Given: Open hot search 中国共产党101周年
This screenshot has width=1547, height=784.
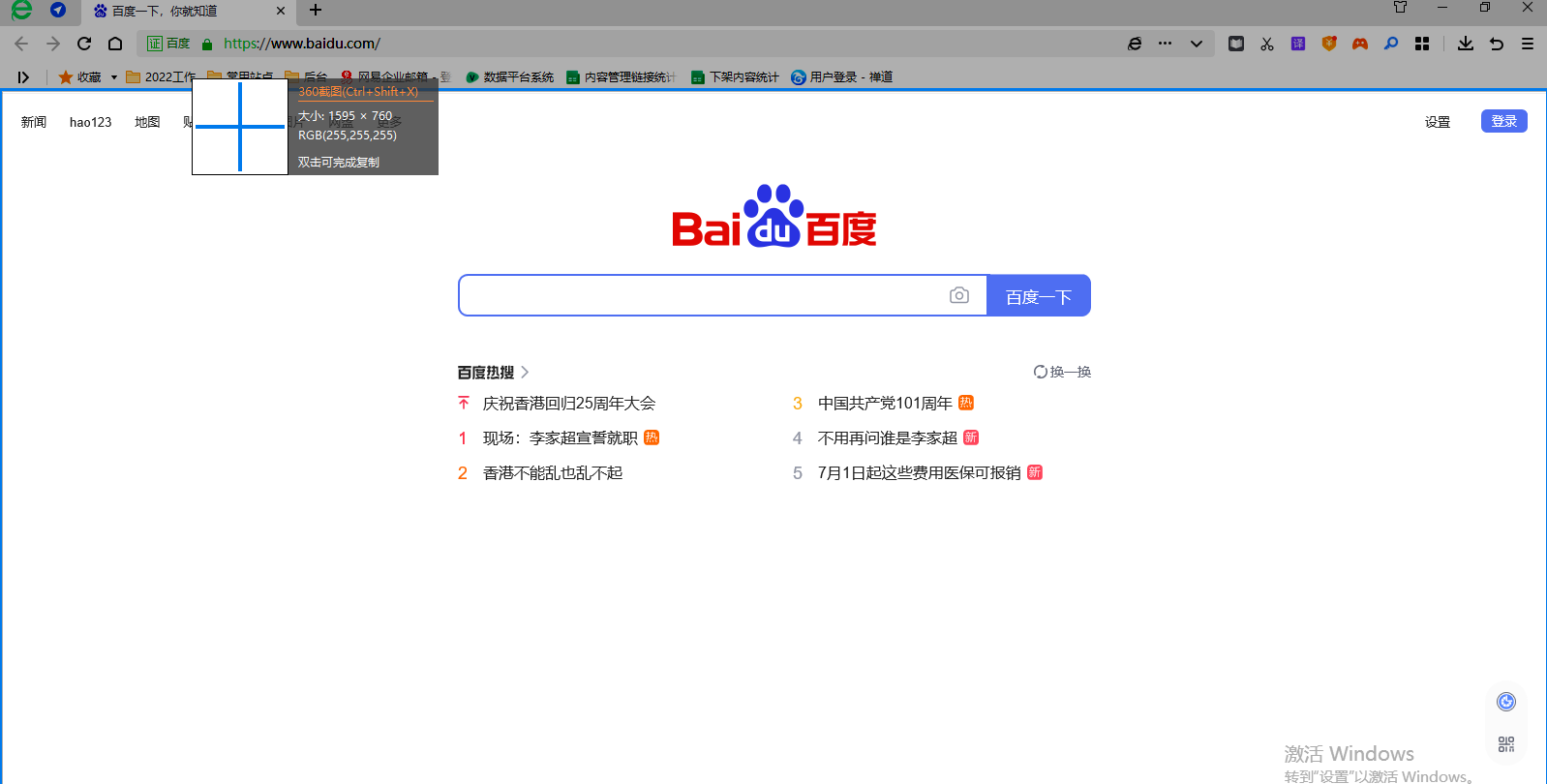Looking at the screenshot, I should click(885, 404).
